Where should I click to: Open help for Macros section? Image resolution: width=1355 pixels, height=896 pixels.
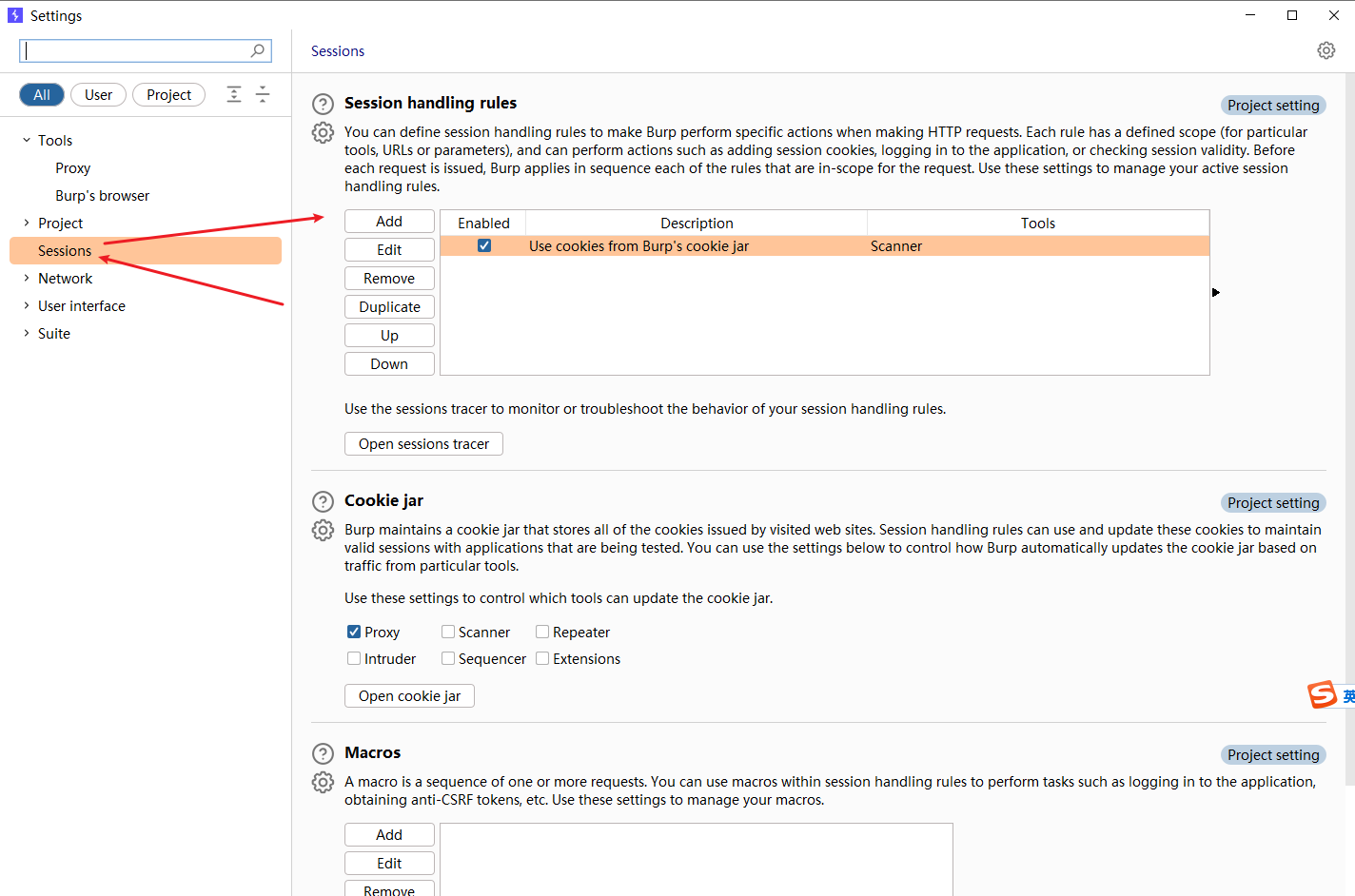tap(324, 753)
